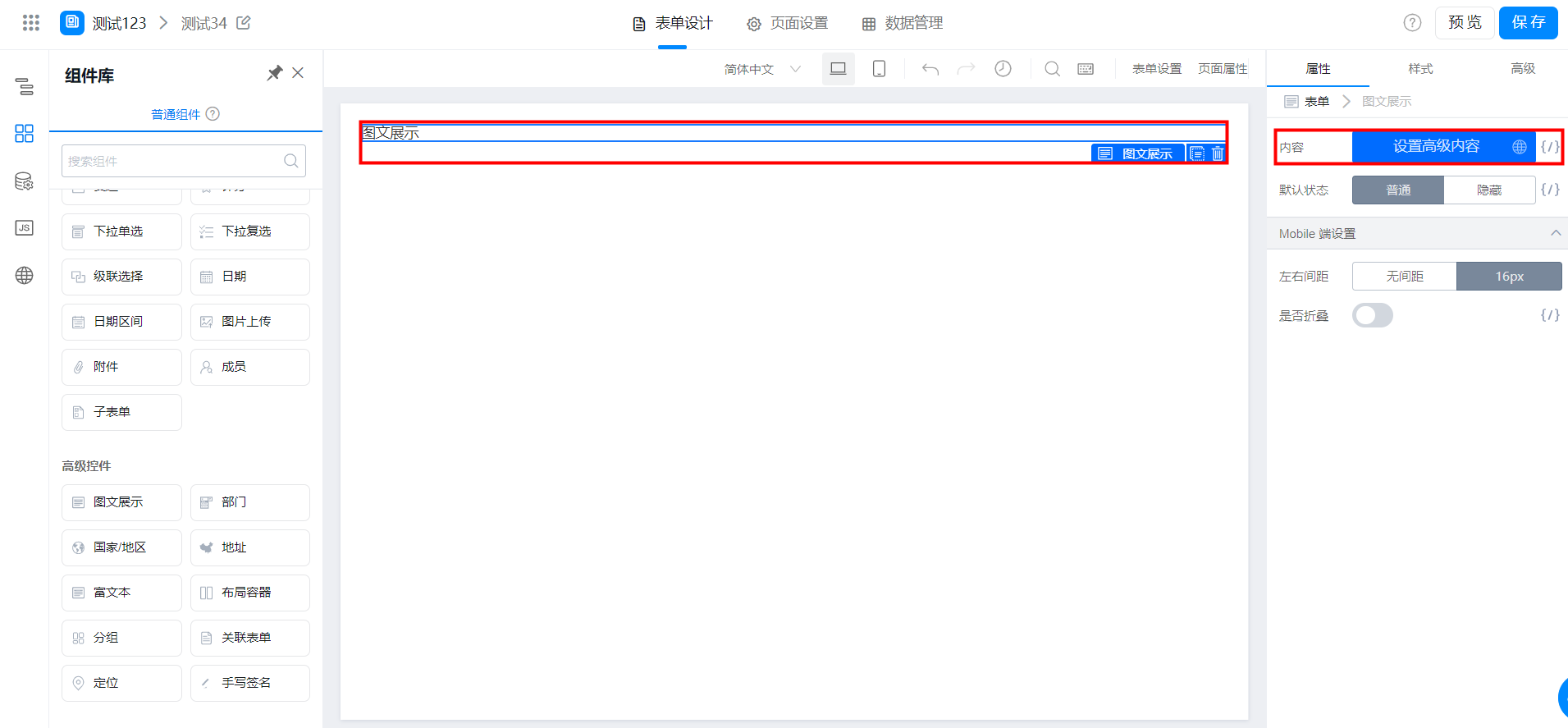Image resolution: width=1568 pixels, height=728 pixels.
Task: Add 图片上传 component
Action: pyautogui.click(x=250, y=322)
